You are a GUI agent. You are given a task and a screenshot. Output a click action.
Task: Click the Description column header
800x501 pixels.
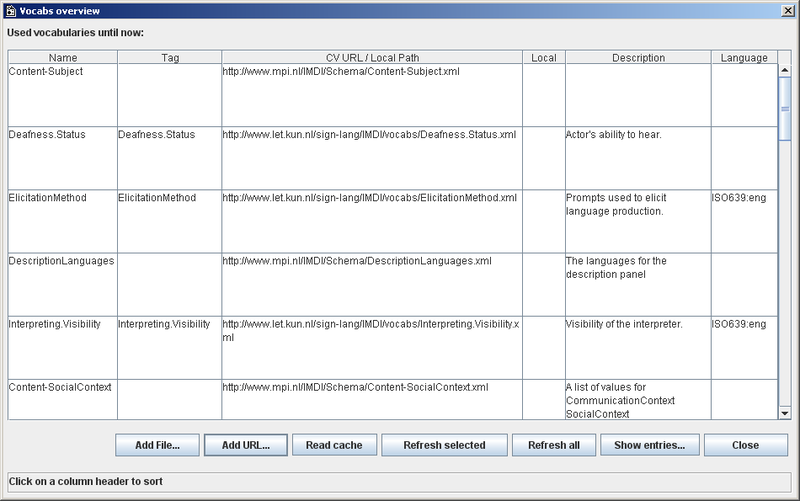click(637, 58)
